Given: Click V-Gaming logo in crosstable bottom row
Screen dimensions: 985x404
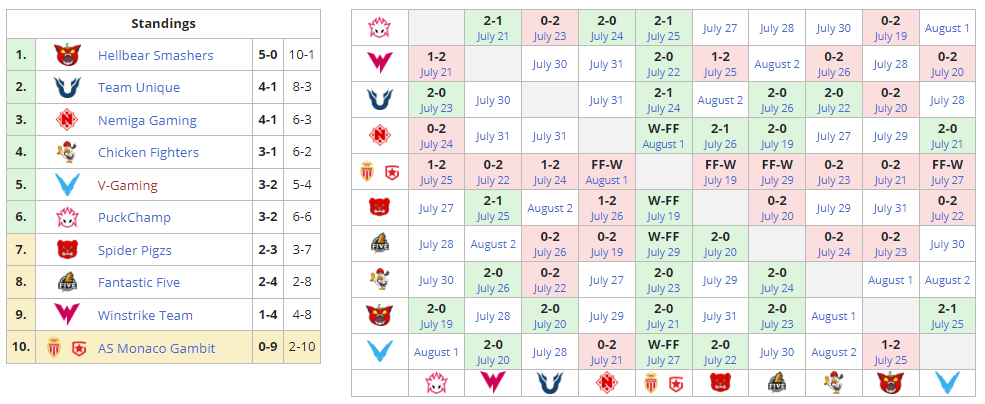Looking at the screenshot, I should pos(947,381).
